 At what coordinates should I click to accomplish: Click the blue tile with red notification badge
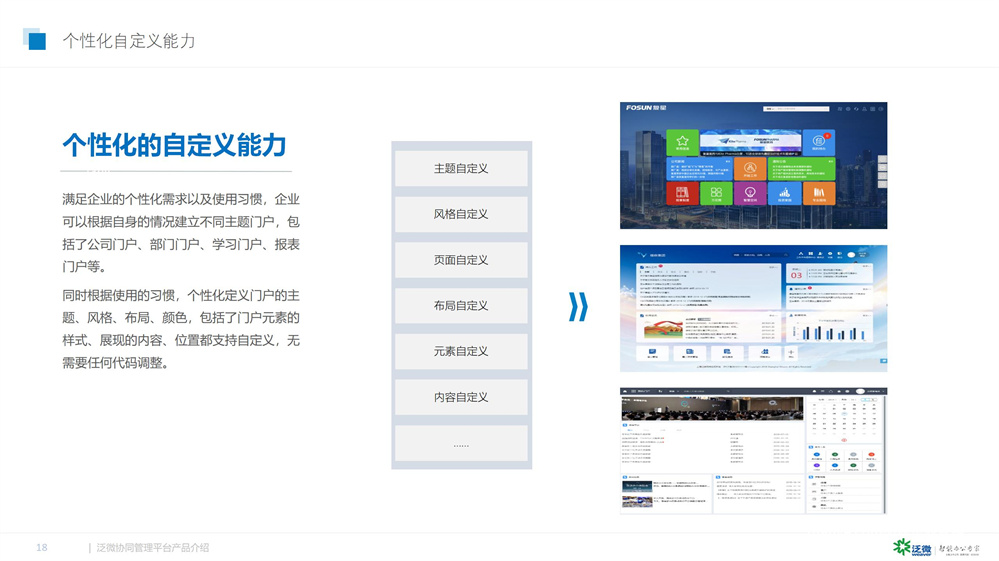click(819, 143)
